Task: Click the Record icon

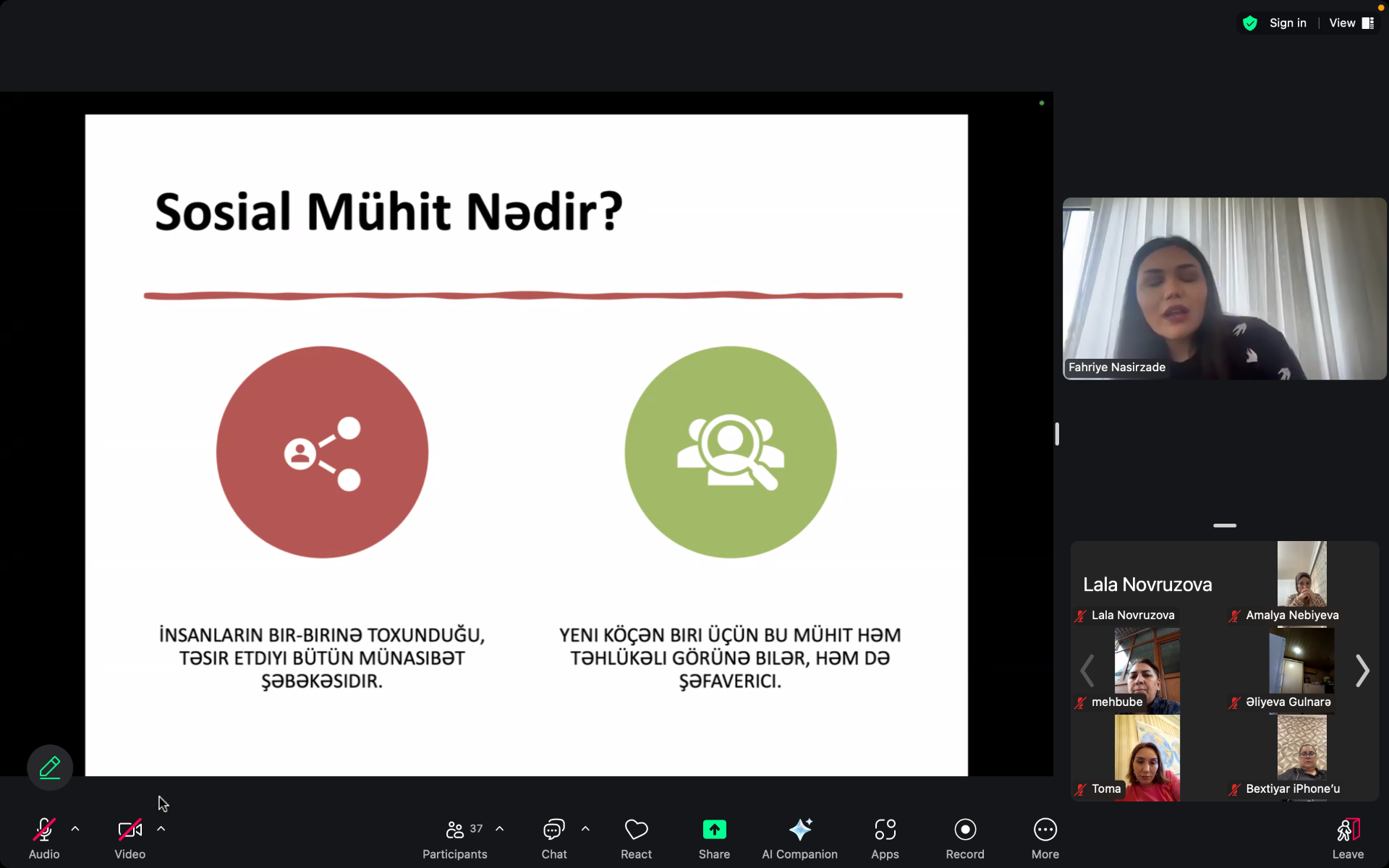Action: 965,830
